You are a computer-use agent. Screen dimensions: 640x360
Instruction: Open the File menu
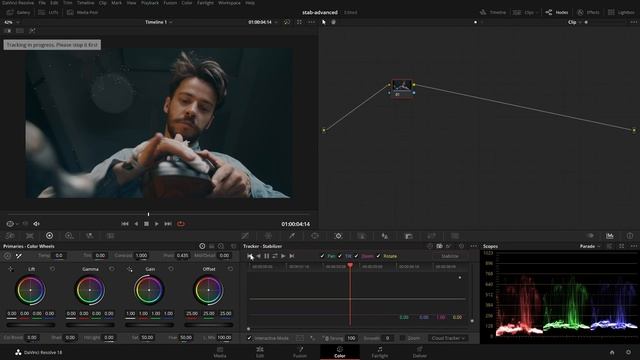42,2
